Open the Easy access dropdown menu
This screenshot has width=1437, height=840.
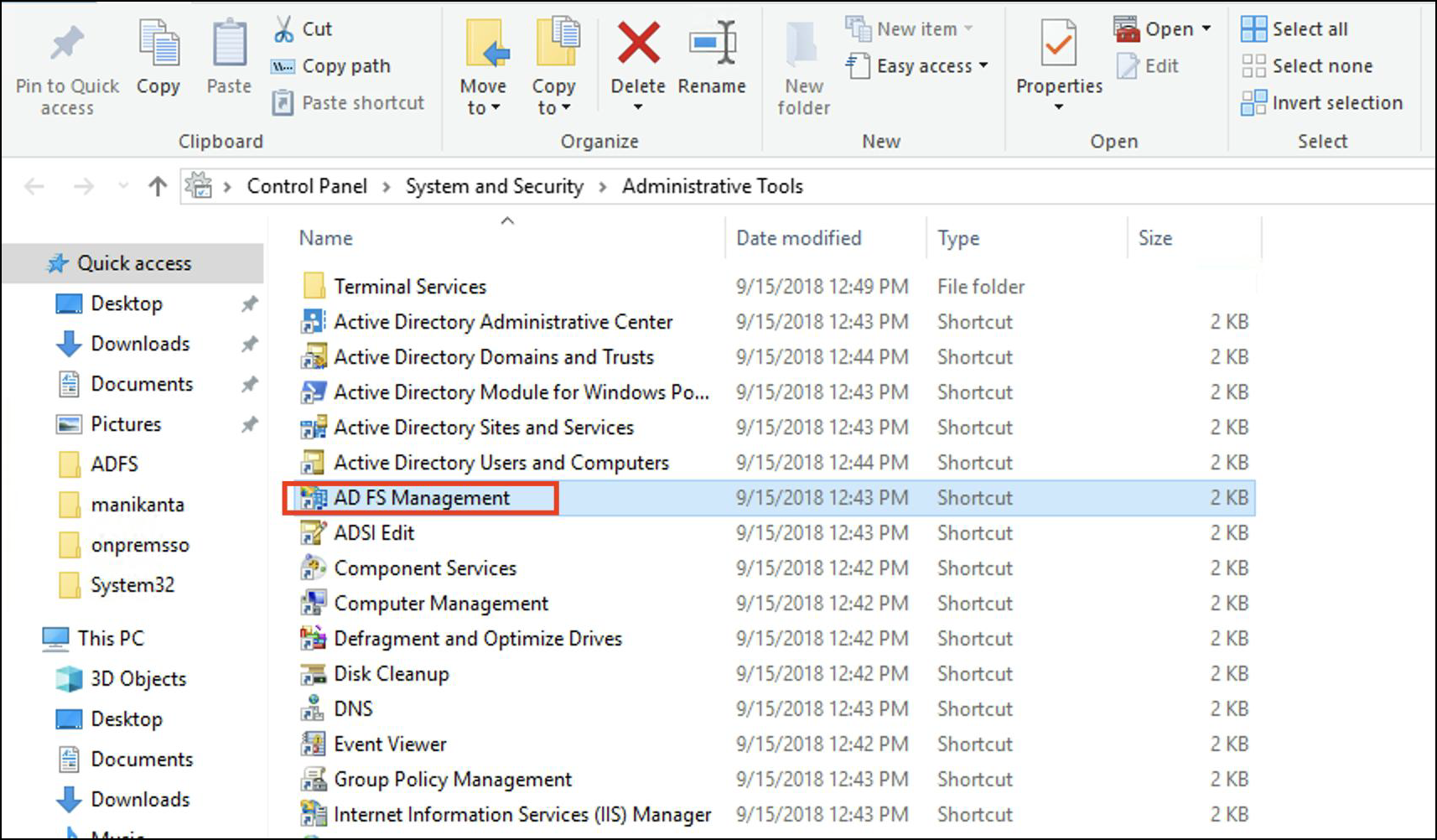[x=918, y=66]
